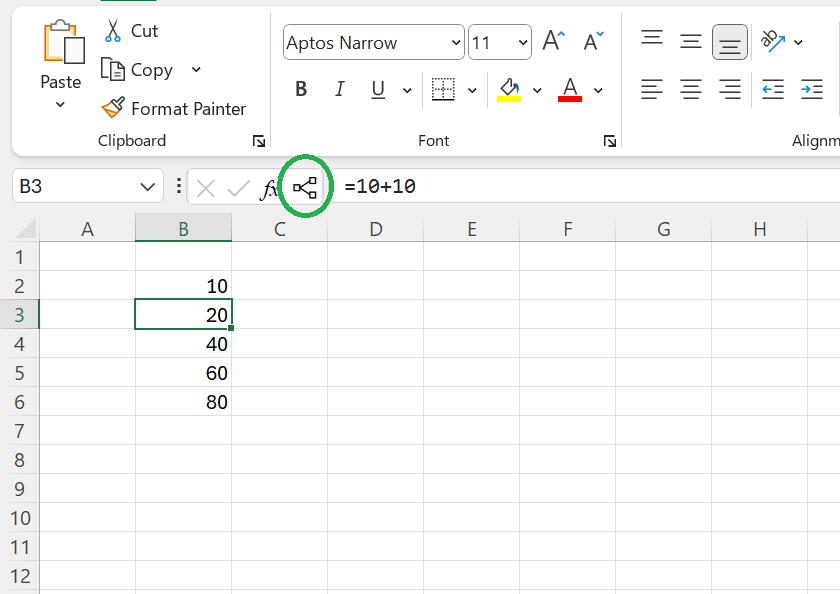Open font color palette arrow
The height and width of the screenshot is (594, 840).
point(598,90)
